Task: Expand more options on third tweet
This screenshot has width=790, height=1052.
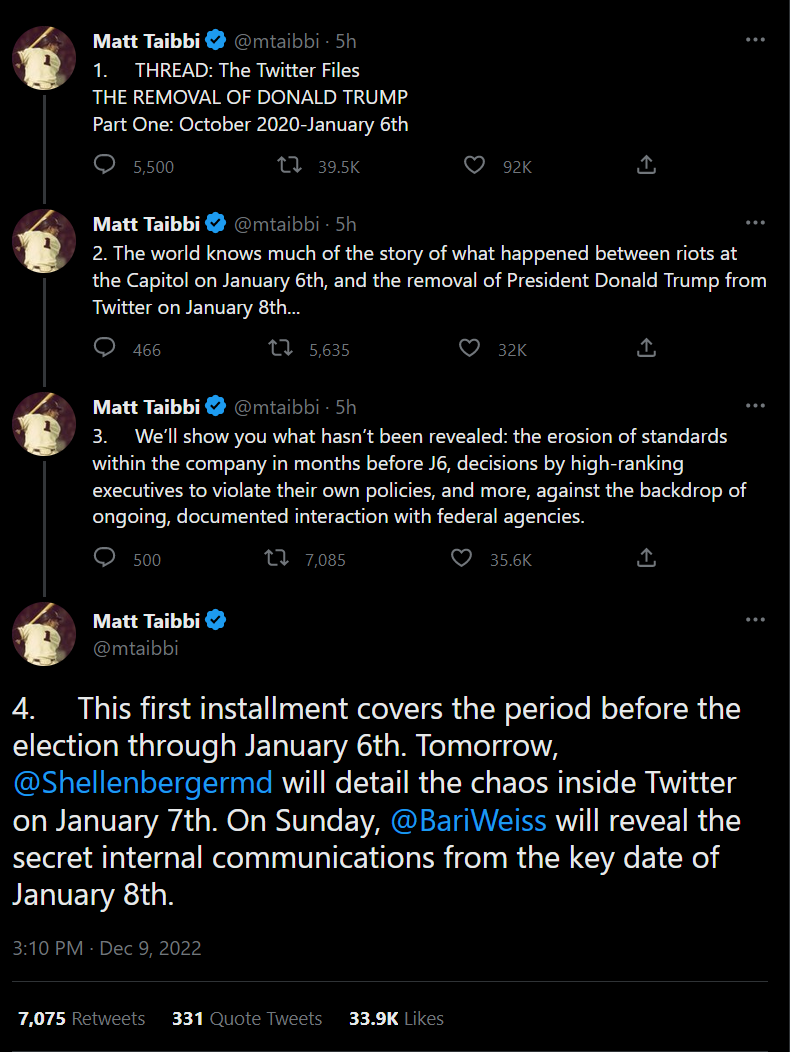Action: [755, 406]
